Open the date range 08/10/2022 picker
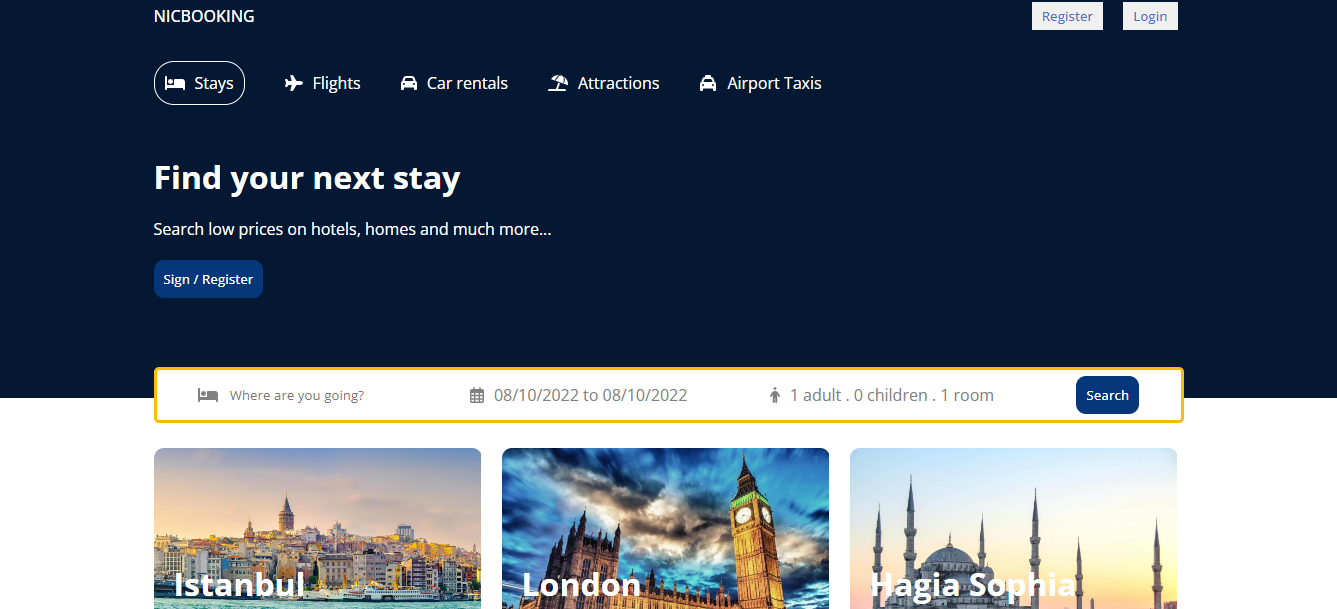This screenshot has width=1337, height=609. [x=591, y=395]
